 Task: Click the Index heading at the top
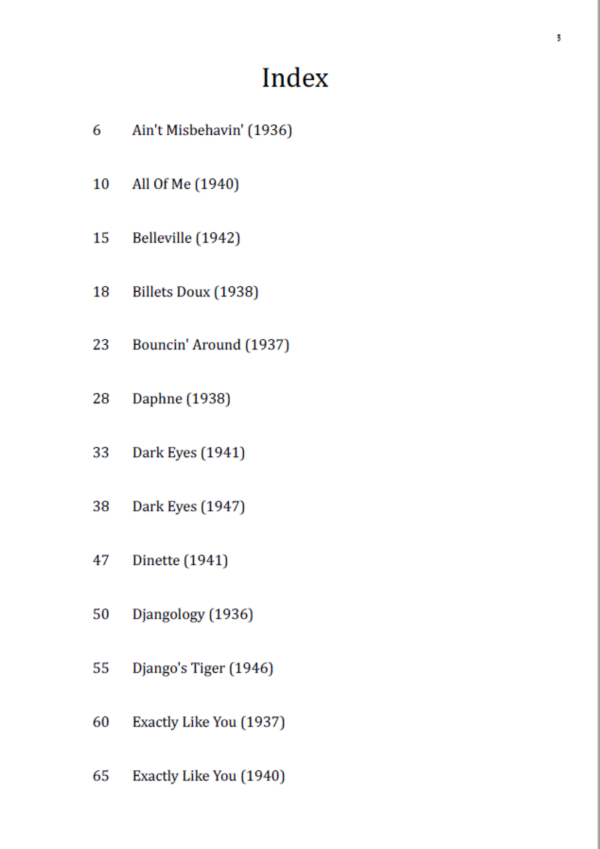click(x=295, y=78)
